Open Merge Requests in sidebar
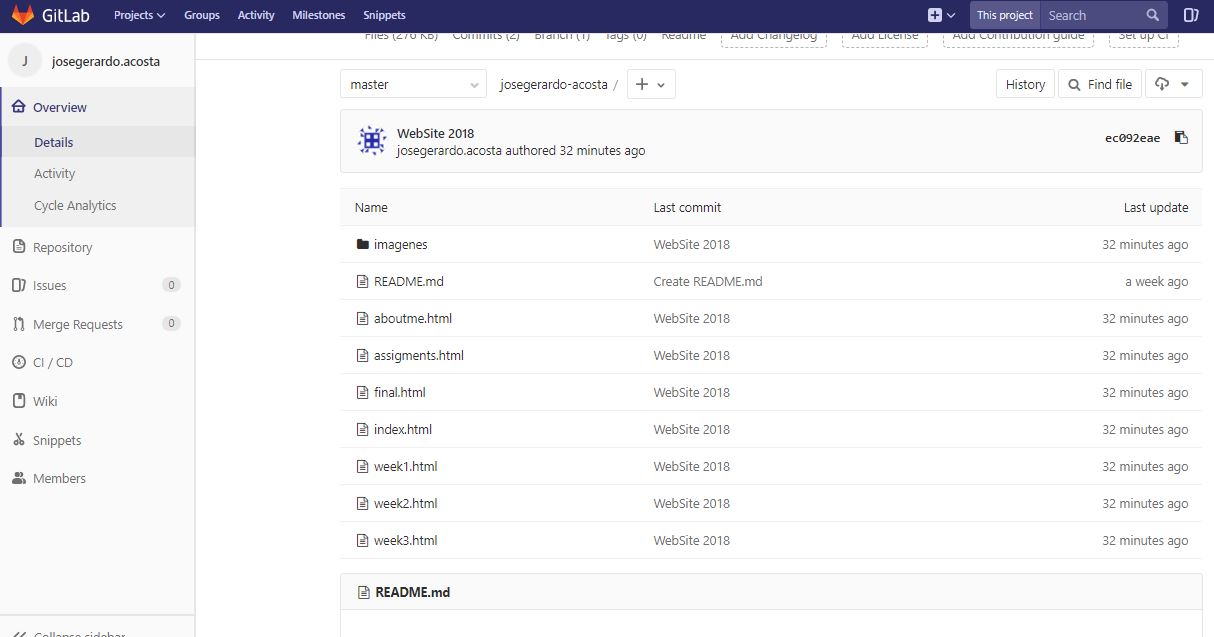 click(x=77, y=324)
